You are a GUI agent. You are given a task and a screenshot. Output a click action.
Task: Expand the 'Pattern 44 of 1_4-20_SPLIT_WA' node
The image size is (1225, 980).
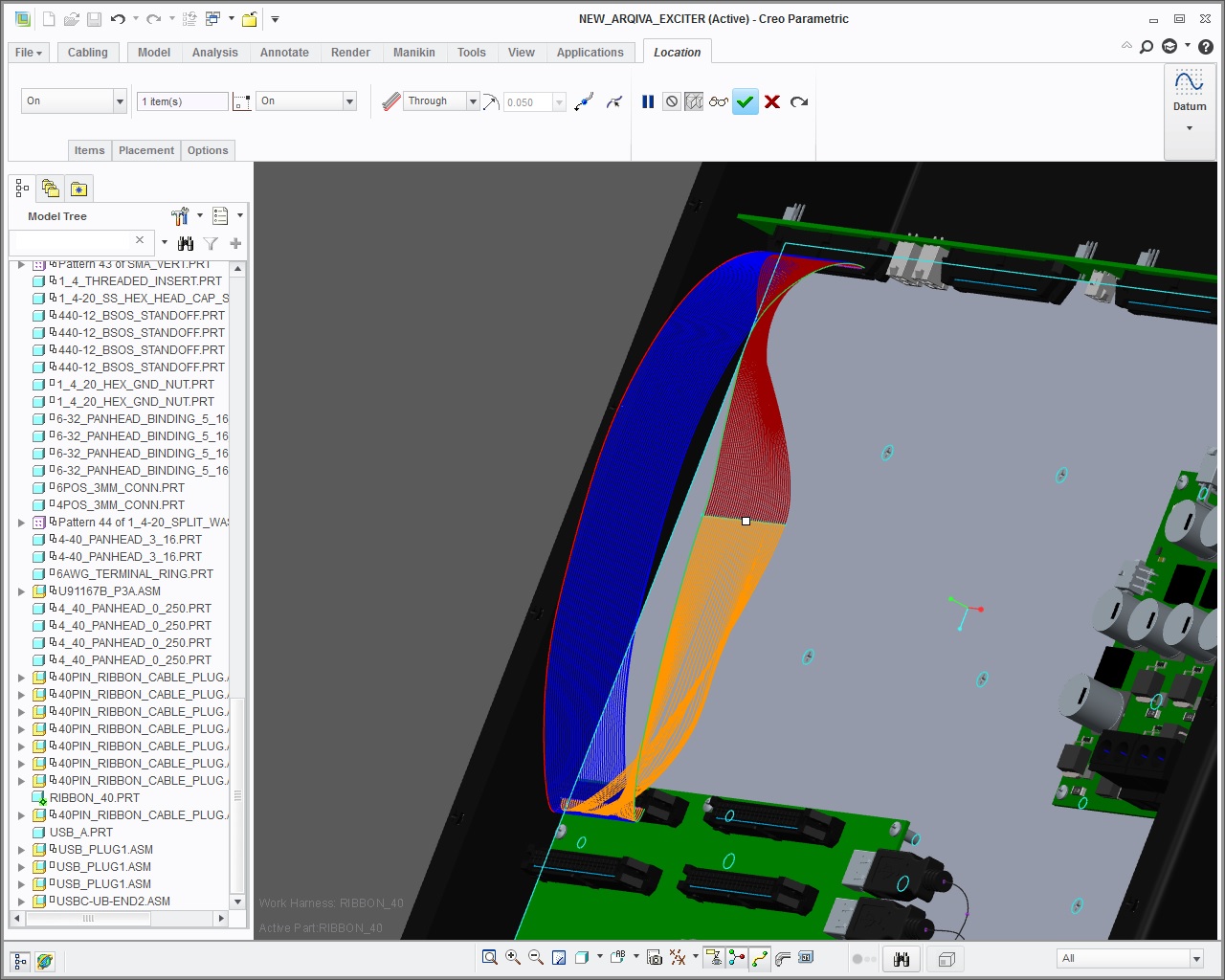tap(21, 523)
